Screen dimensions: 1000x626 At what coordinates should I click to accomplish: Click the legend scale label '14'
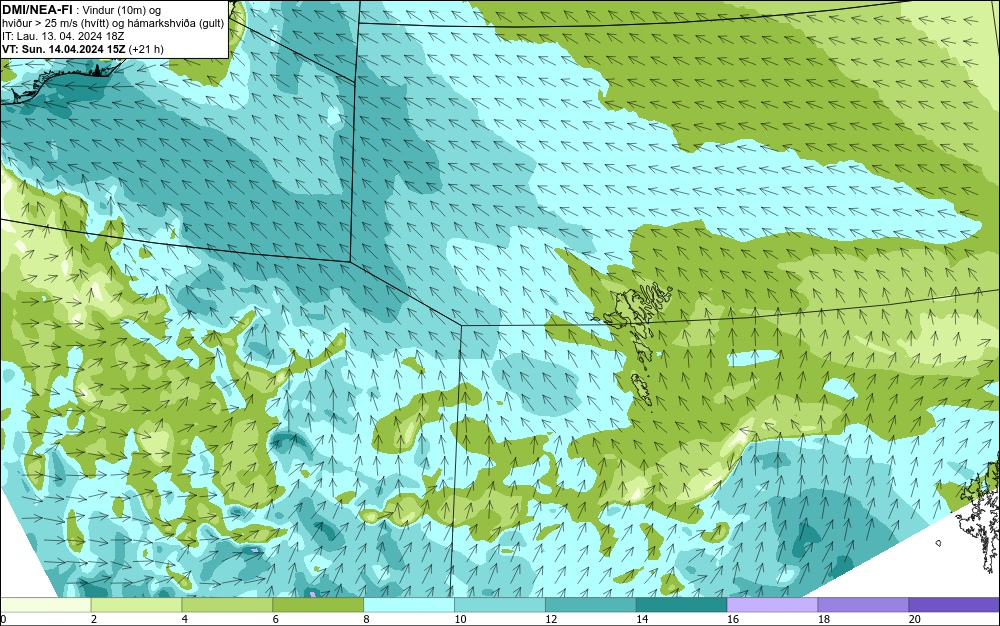642,619
